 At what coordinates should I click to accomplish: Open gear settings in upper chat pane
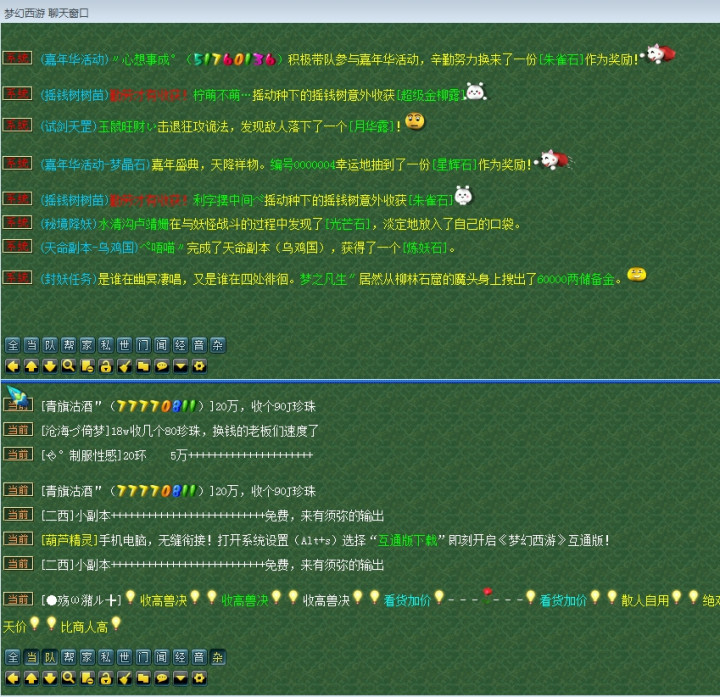pyautogui.click(x=199, y=366)
